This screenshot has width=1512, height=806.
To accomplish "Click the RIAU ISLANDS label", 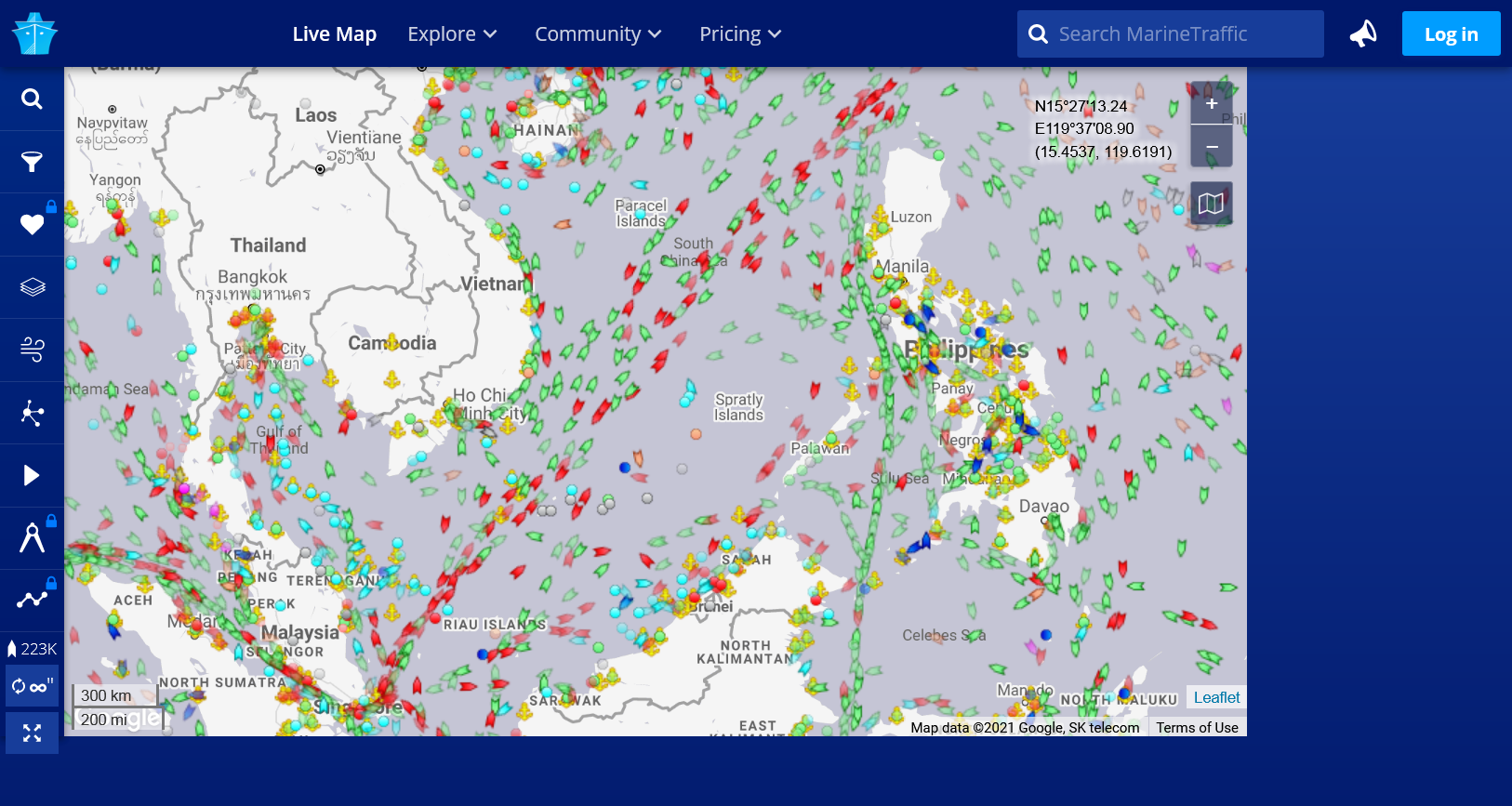I will [x=495, y=625].
